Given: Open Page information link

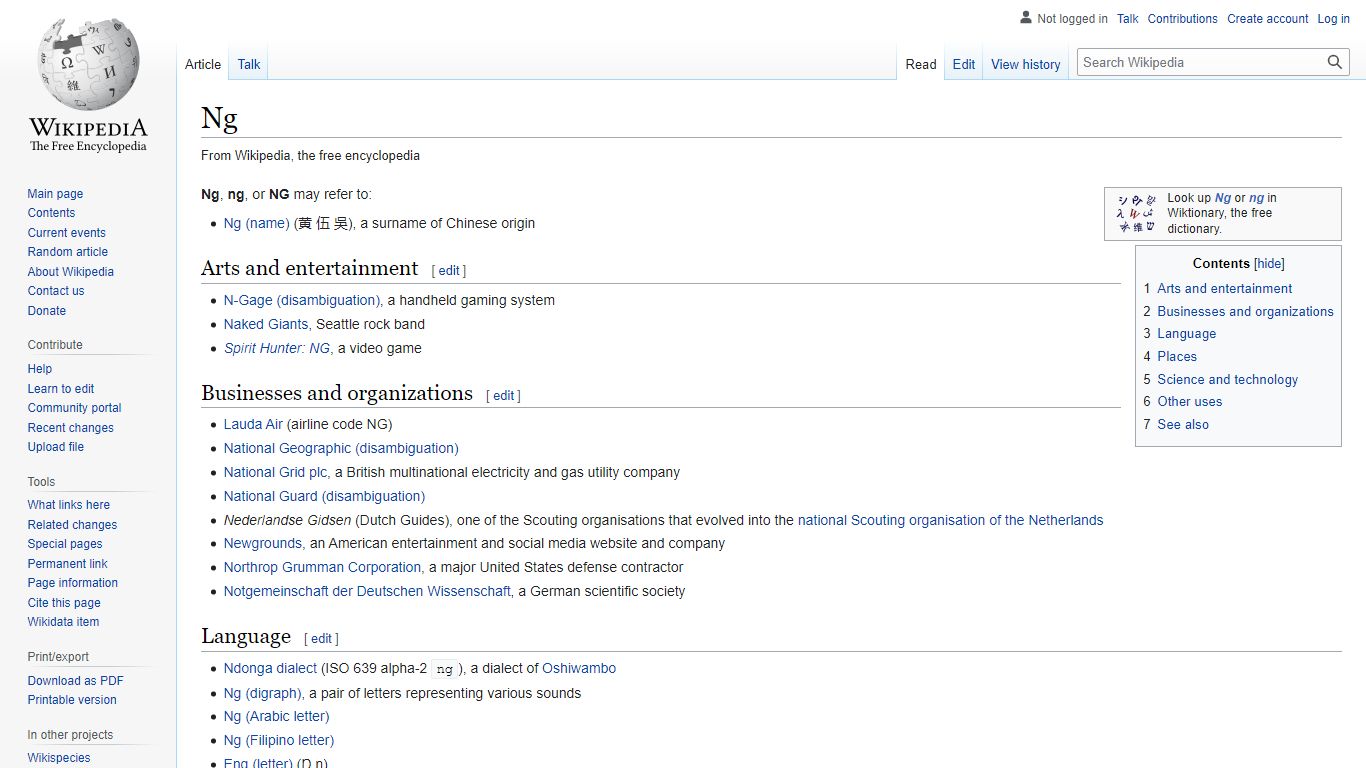Looking at the screenshot, I should click(72, 583).
